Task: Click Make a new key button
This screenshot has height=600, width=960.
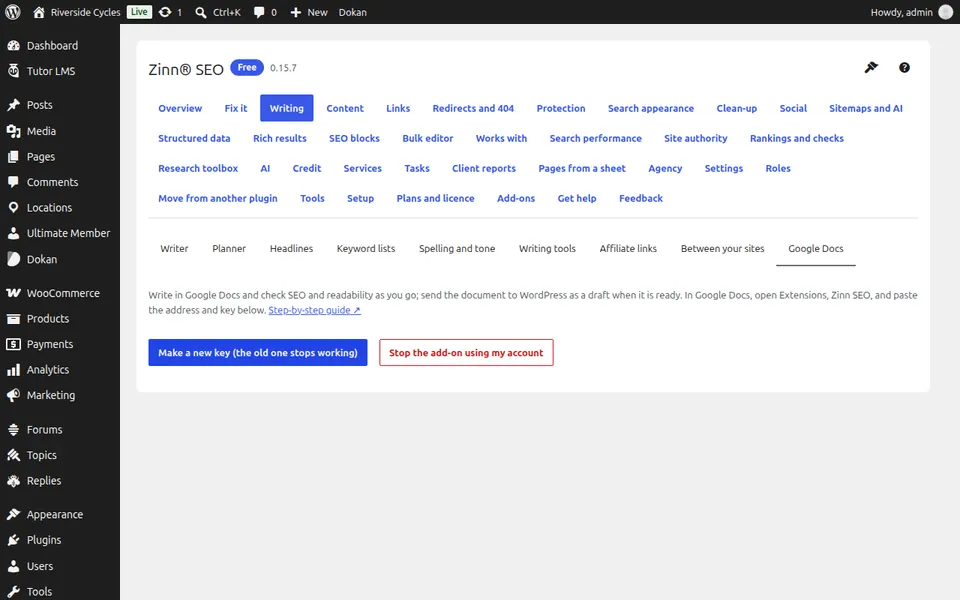Action: coord(258,353)
